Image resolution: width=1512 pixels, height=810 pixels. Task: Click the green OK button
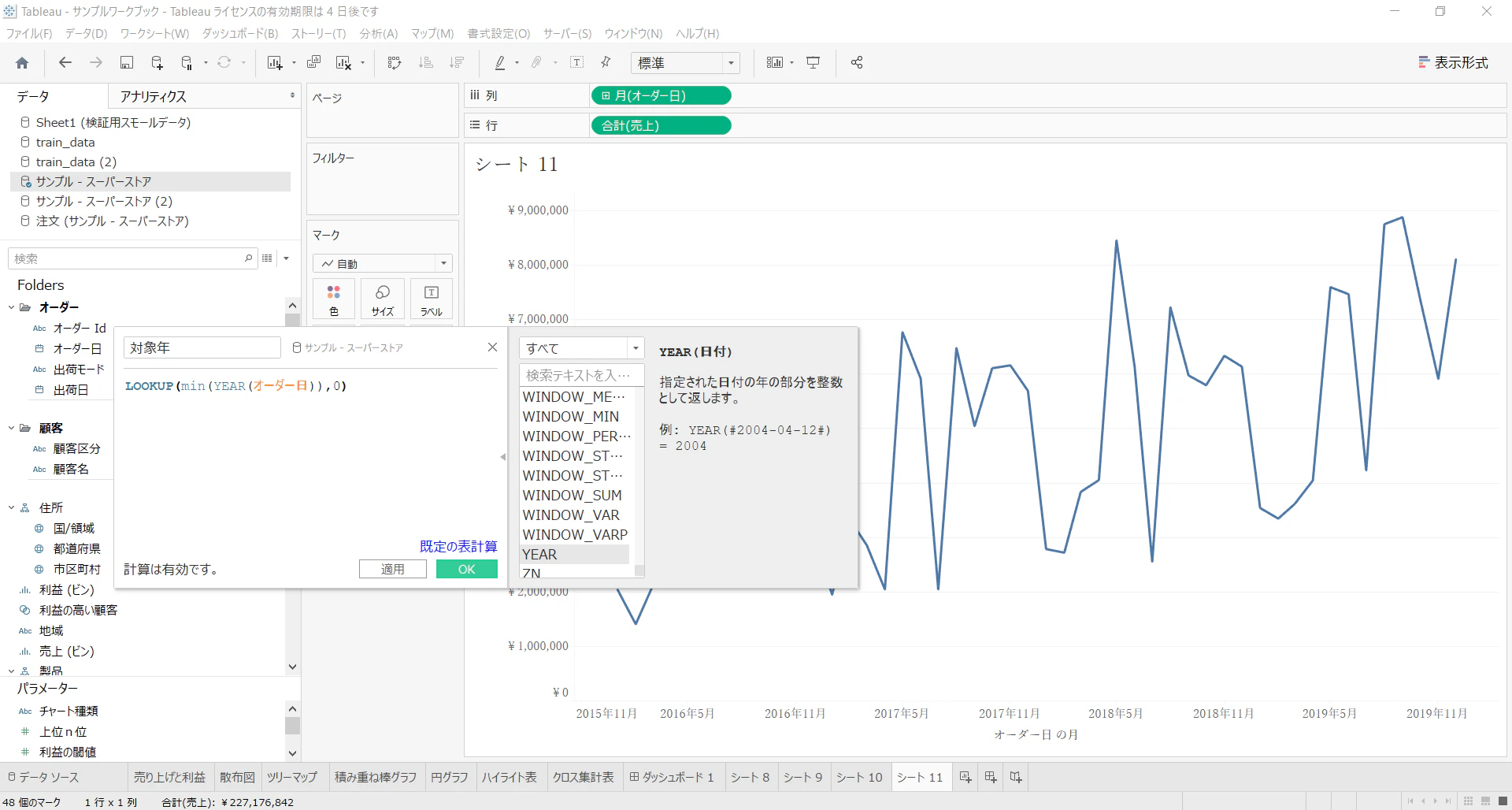467,569
